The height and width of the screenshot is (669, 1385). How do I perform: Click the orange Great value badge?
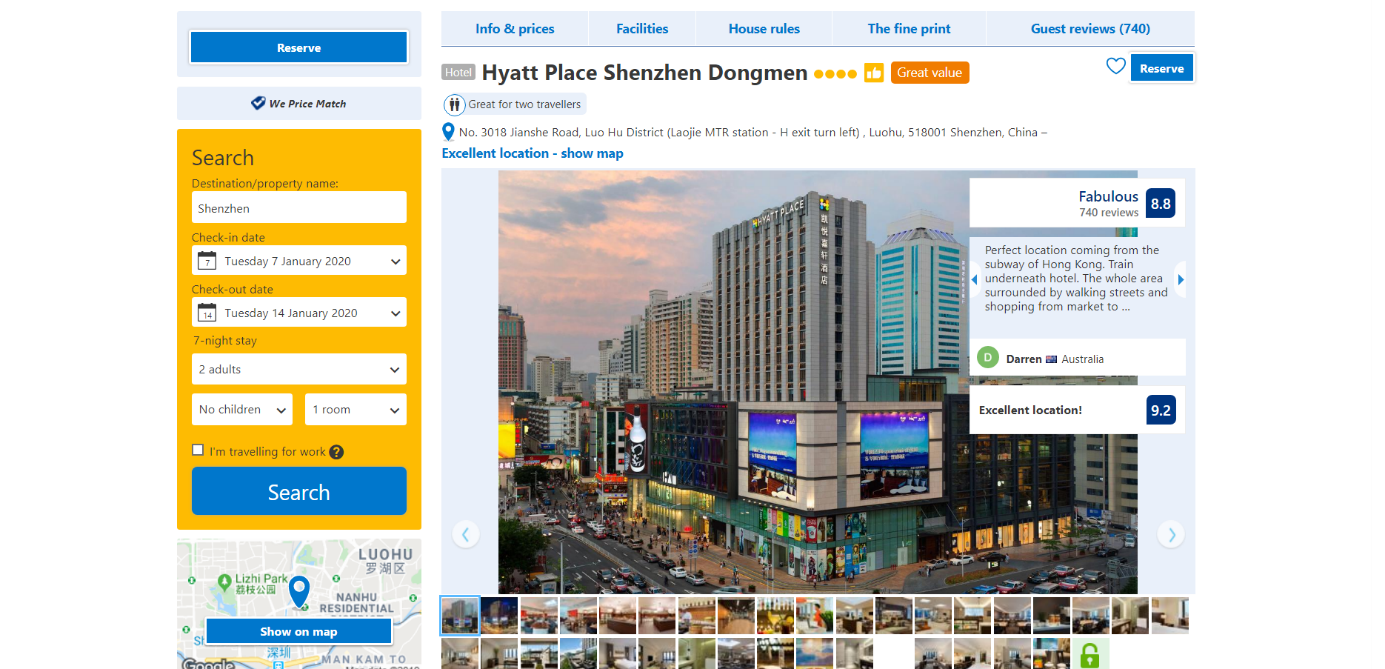pos(930,72)
